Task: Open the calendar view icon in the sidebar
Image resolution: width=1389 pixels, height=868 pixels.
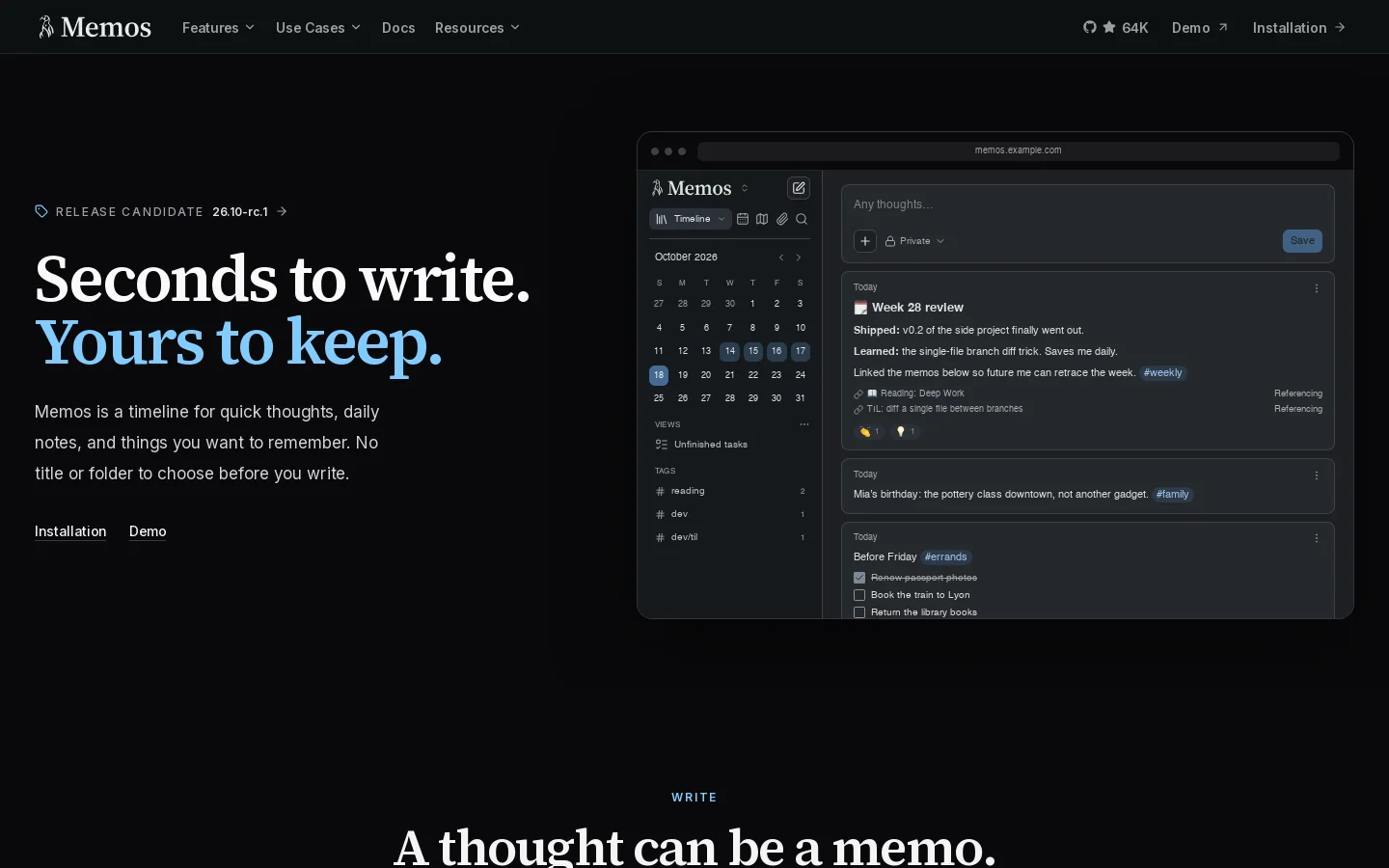Action: [743, 219]
